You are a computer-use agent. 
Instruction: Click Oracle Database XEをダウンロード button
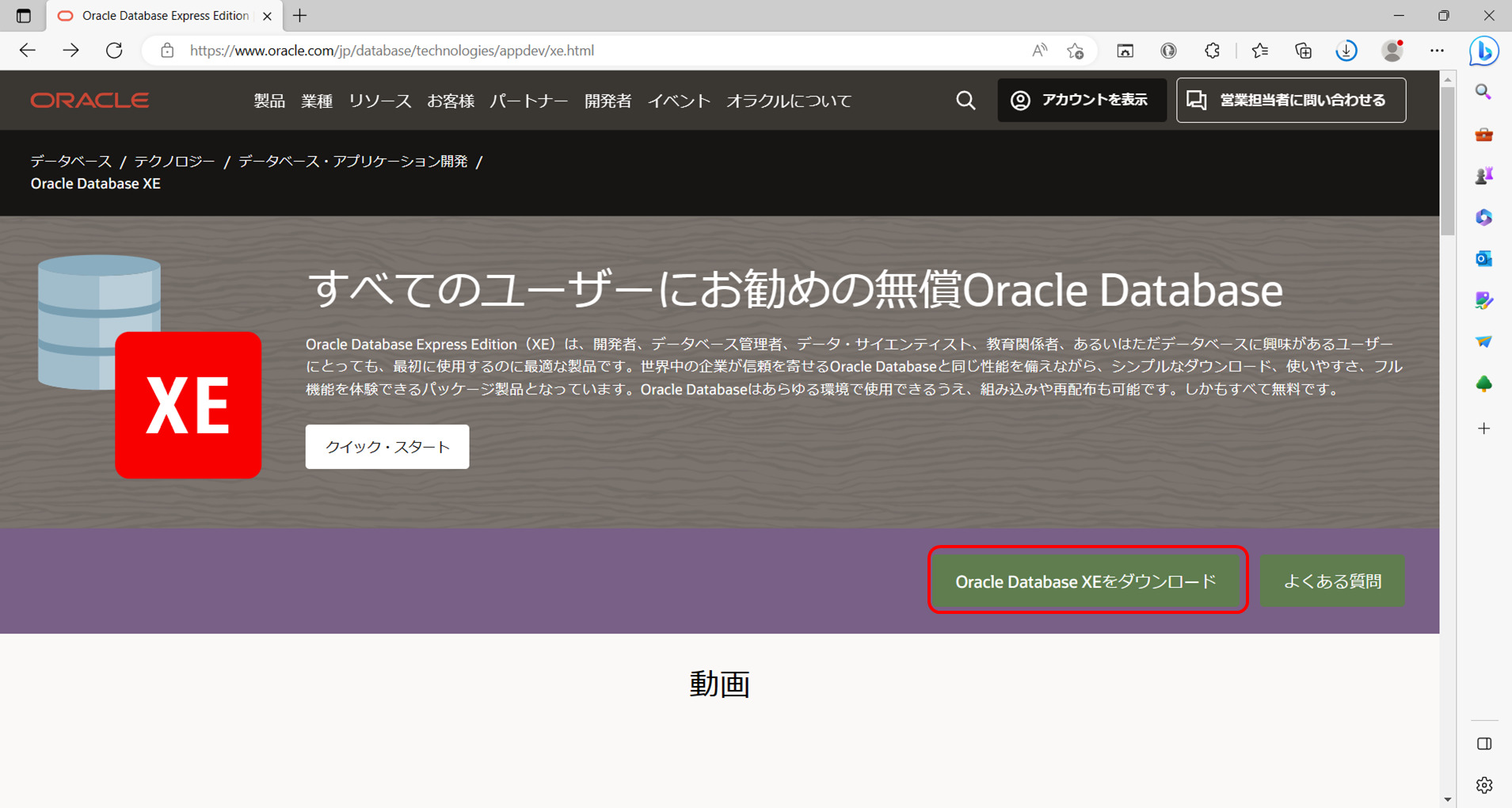1086,581
